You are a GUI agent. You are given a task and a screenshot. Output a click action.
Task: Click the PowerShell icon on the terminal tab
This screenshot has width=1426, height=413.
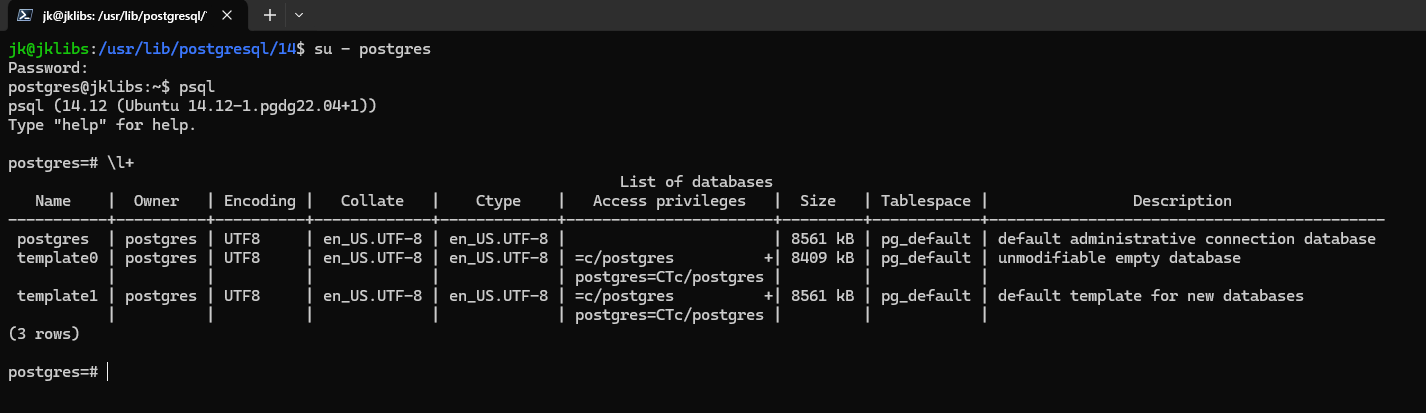tap(22, 15)
